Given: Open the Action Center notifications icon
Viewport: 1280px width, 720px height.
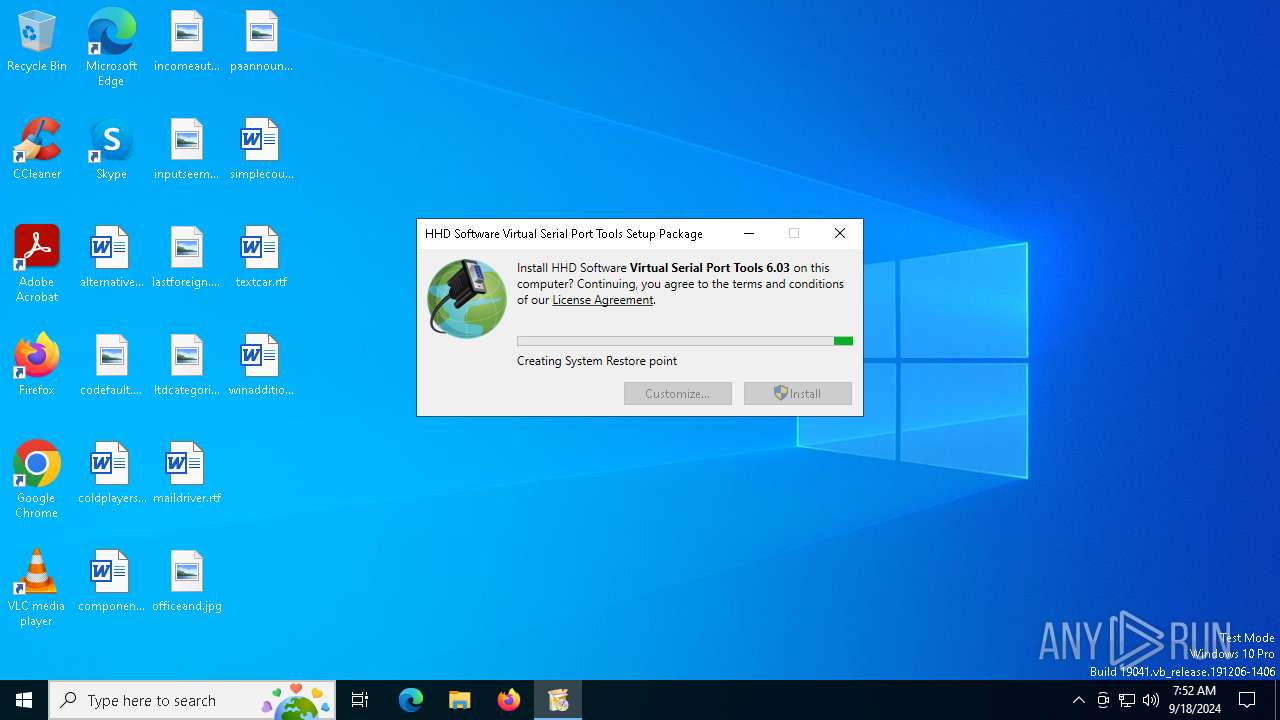Looking at the screenshot, I should [x=1248, y=700].
